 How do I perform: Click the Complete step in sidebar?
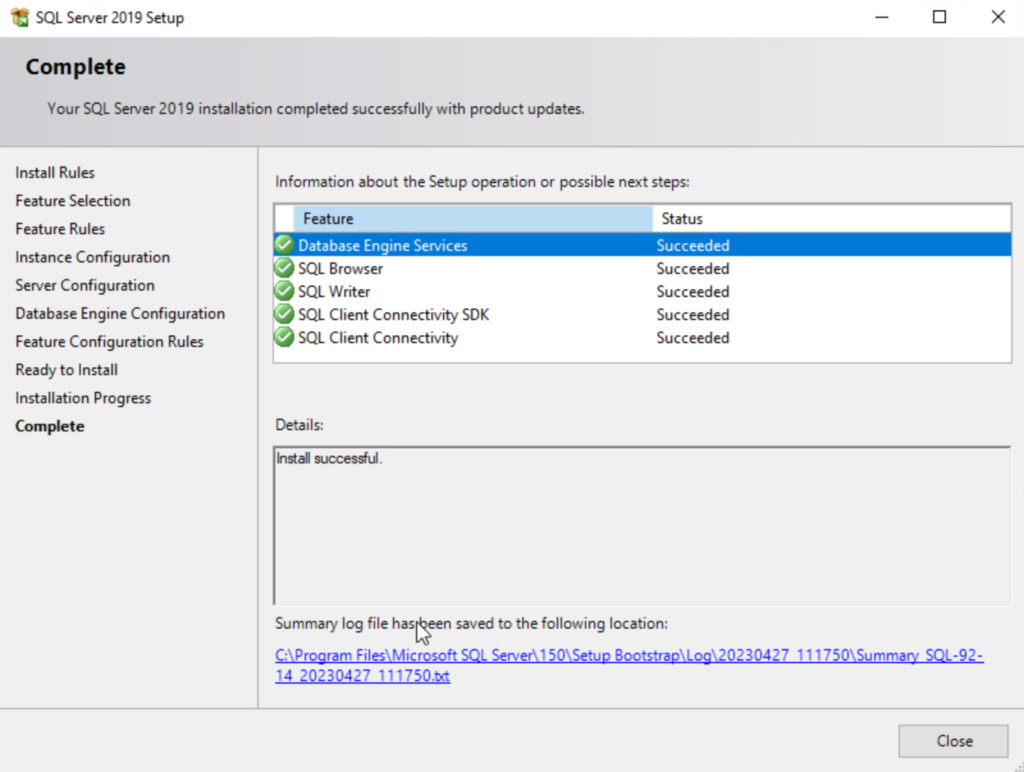(50, 426)
